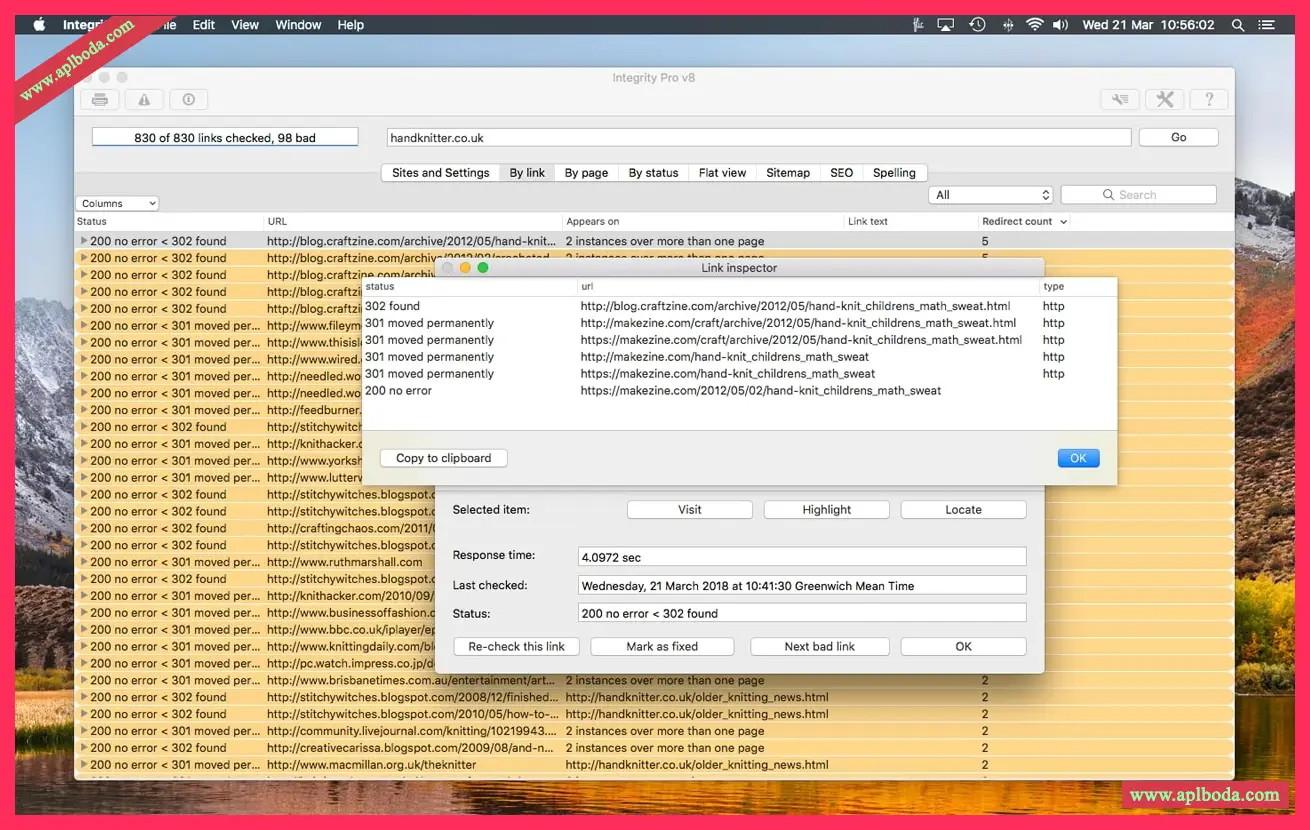Viewport: 1310px width, 830px height.
Task: Click the question mark help icon
Action: (x=1209, y=99)
